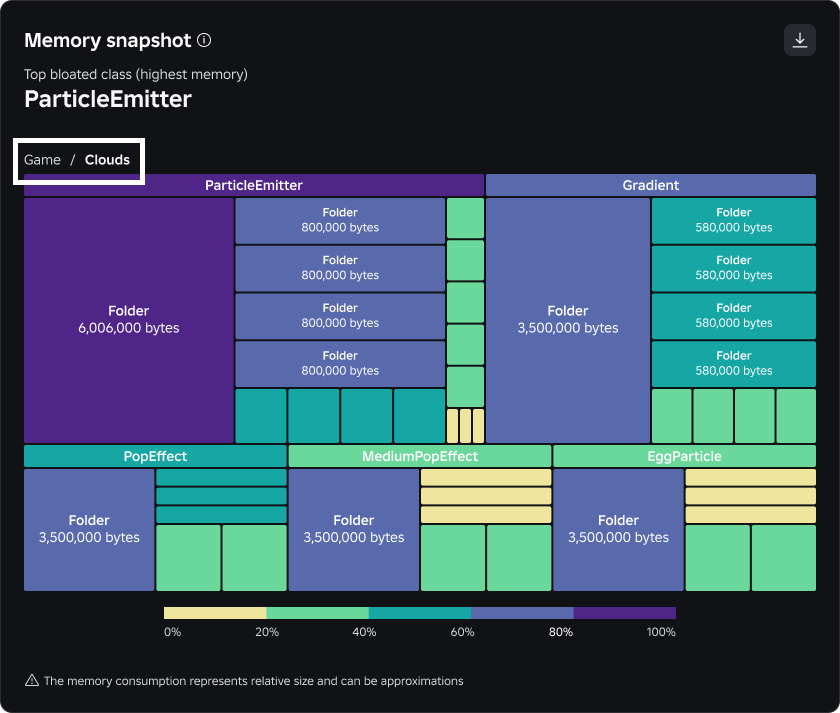The width and height of the screenshot is (840, 713).
Task: Select the teal 40–60% legend segment
Action: tap(420, 613)
